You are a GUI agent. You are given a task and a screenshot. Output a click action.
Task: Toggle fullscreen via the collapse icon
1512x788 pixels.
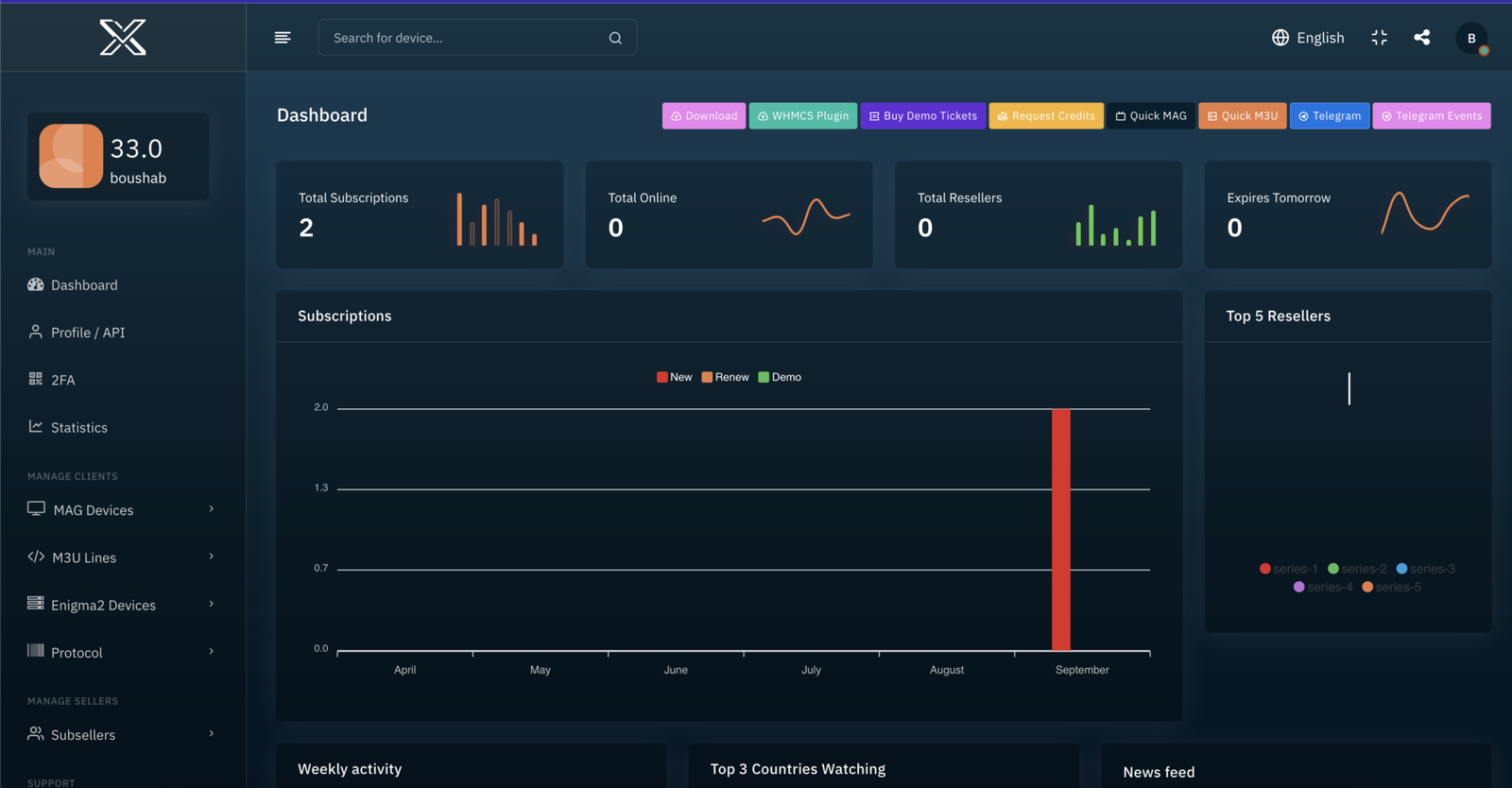(x=1380, y=38)
